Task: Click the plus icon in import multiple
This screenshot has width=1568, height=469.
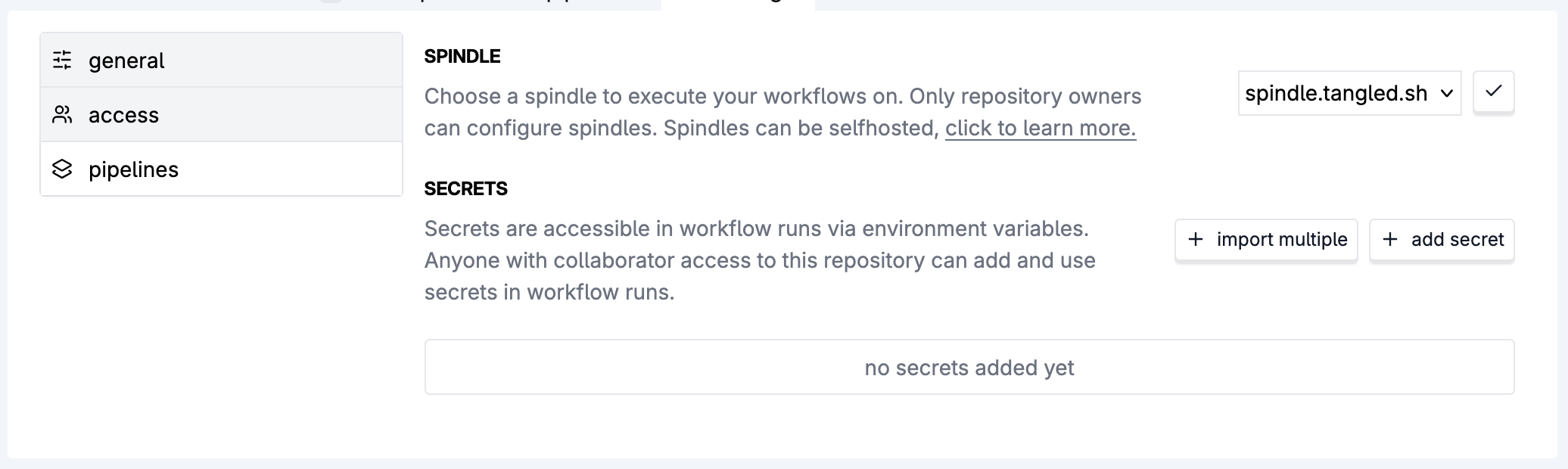Action: coord(1196,239)
